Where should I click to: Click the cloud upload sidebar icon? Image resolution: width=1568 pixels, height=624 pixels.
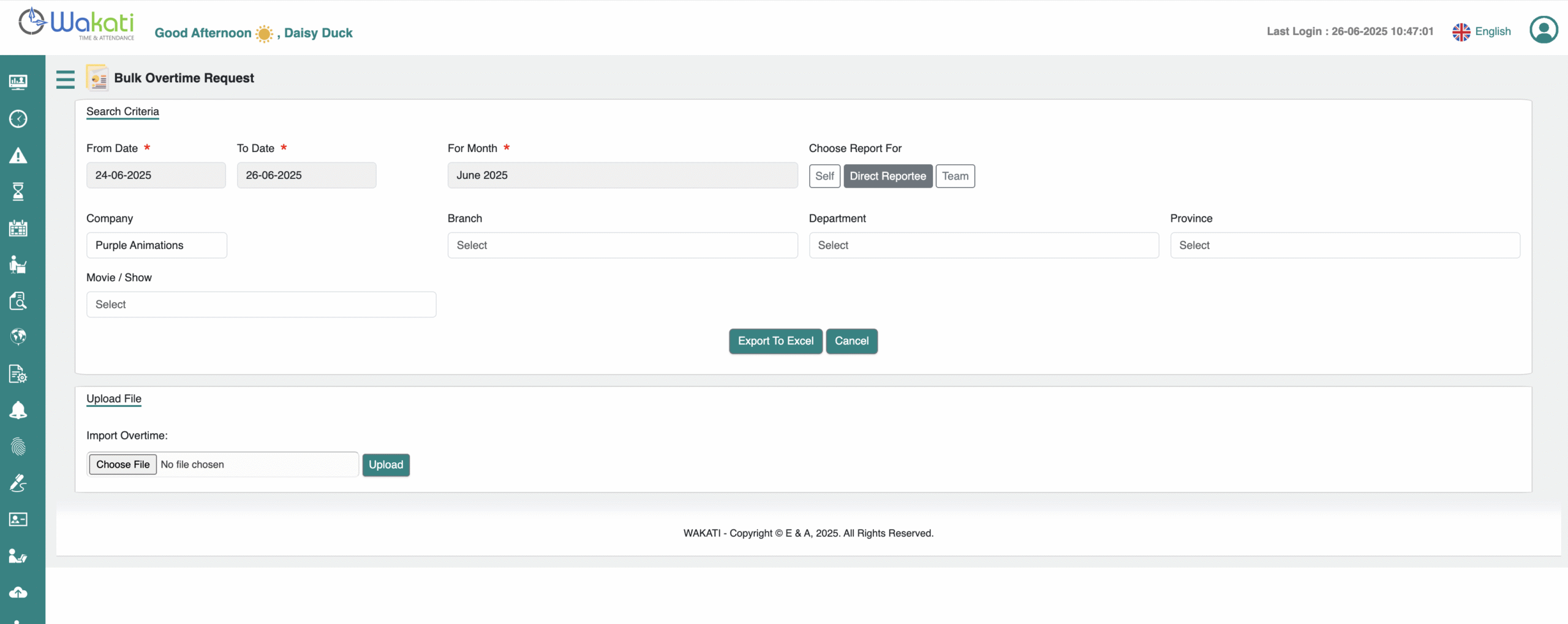[18, 592]
